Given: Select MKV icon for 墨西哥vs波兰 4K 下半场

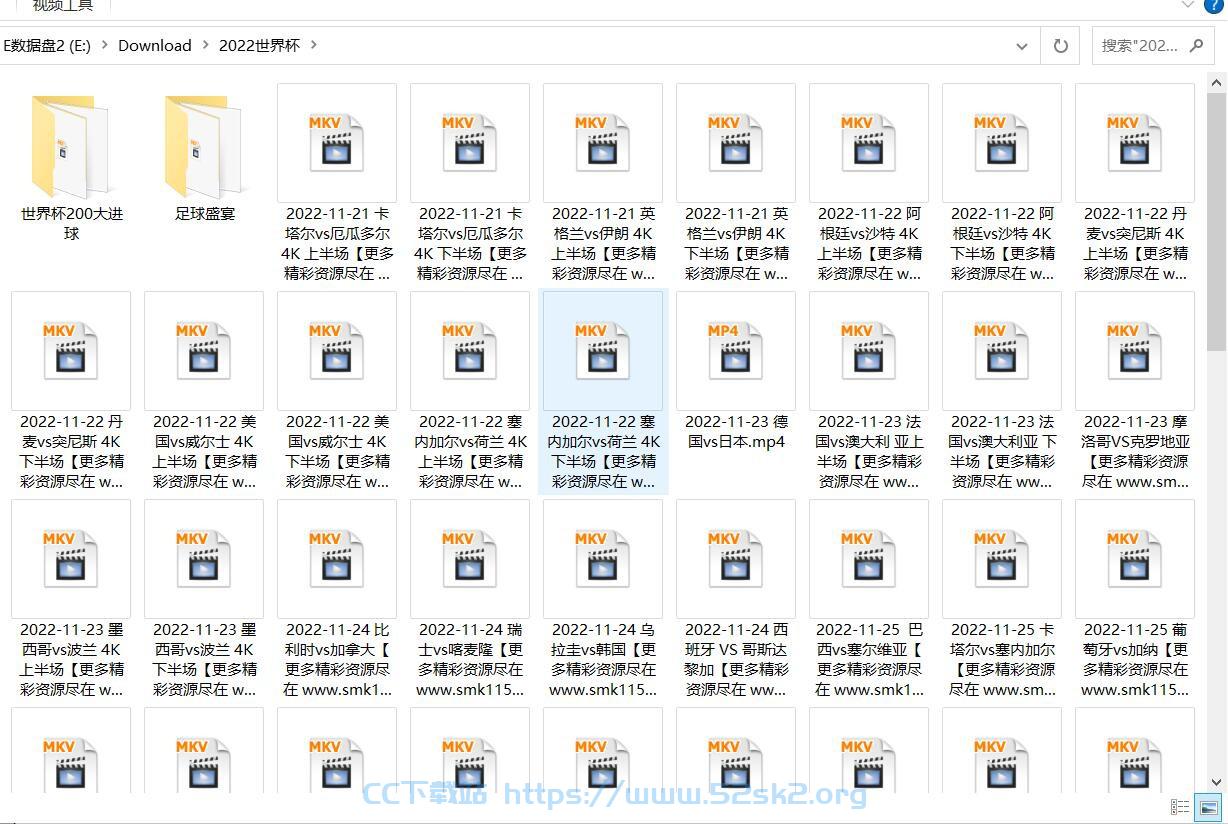Looking at the screenshot, I should pyautogui.click(x=204, y=559).
